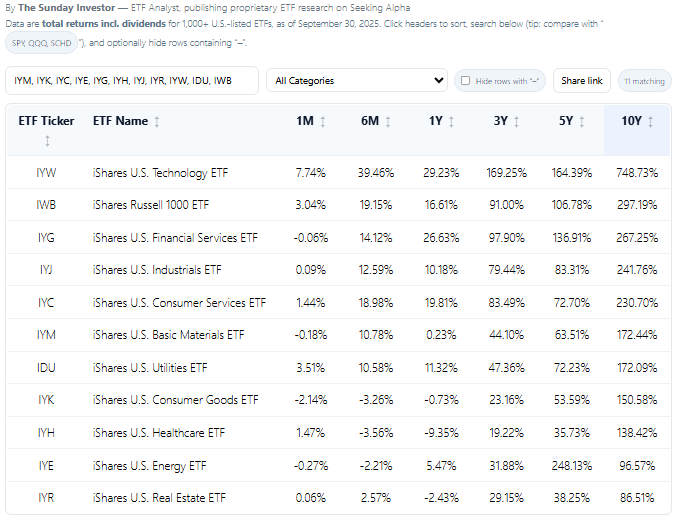Click the Share link button
Viewport: 675px width, 518px height.
click(581, 81)
